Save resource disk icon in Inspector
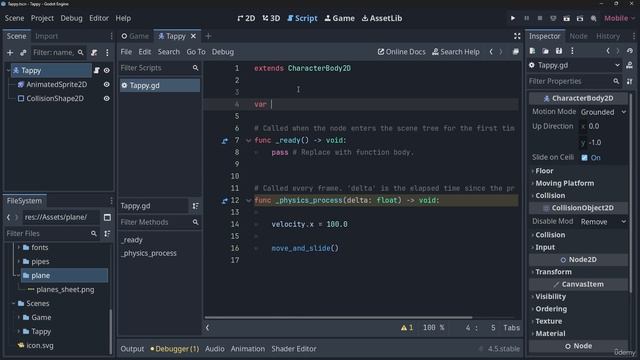This screenshot has height=360, width=640. click(x=559, y=51)
